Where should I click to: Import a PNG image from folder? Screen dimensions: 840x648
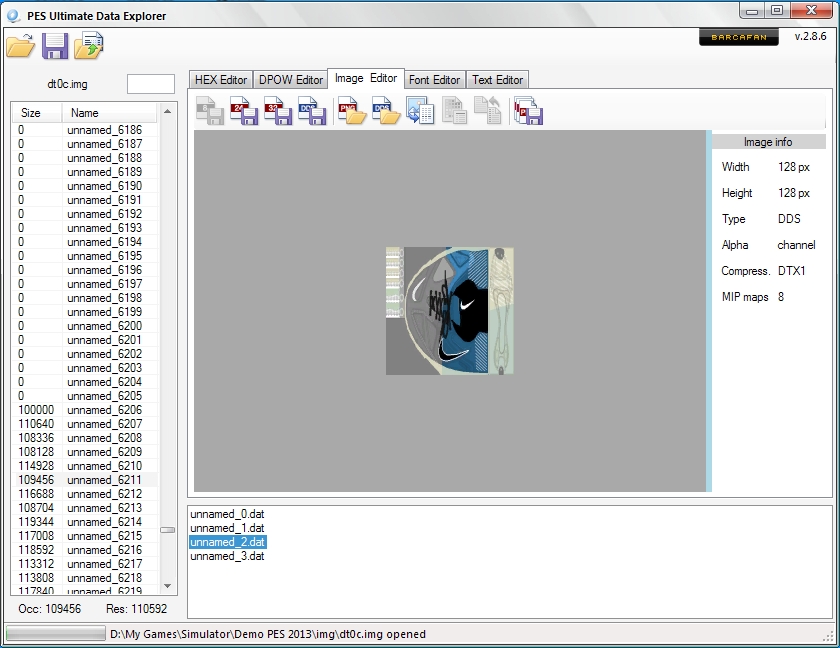351,110
